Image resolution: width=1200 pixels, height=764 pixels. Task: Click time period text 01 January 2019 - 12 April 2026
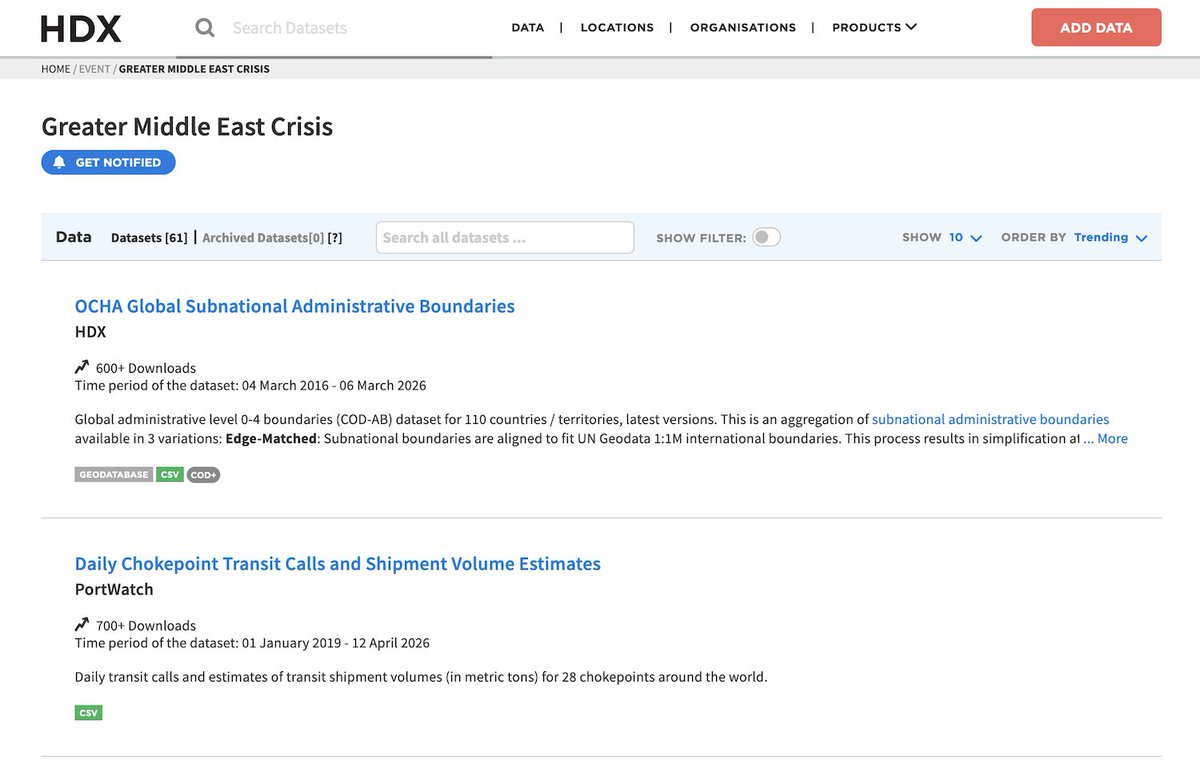[x=335, y=643]
